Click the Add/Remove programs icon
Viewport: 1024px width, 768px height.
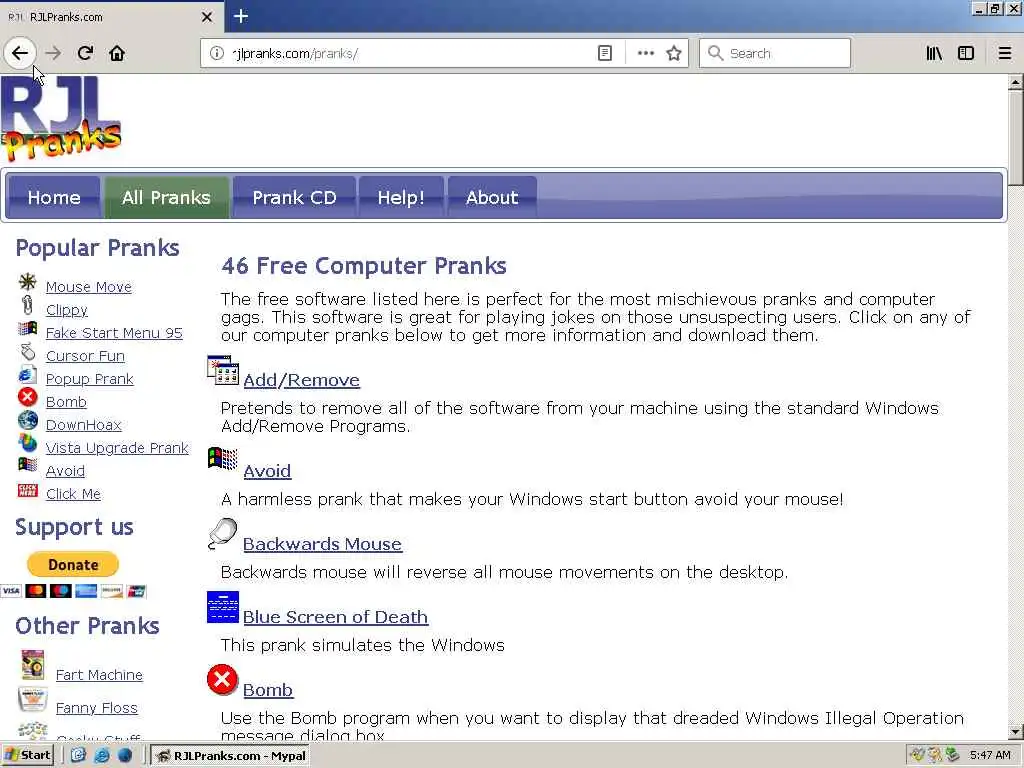[x=223, y=370]
